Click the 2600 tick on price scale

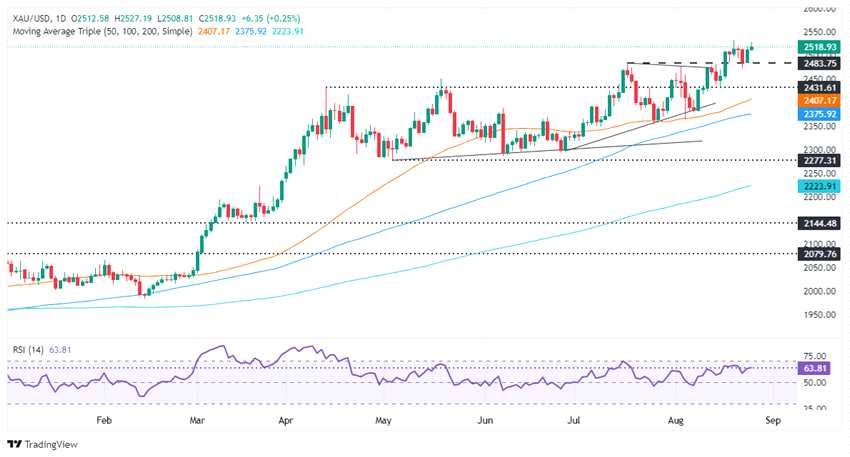click(814, 9)
